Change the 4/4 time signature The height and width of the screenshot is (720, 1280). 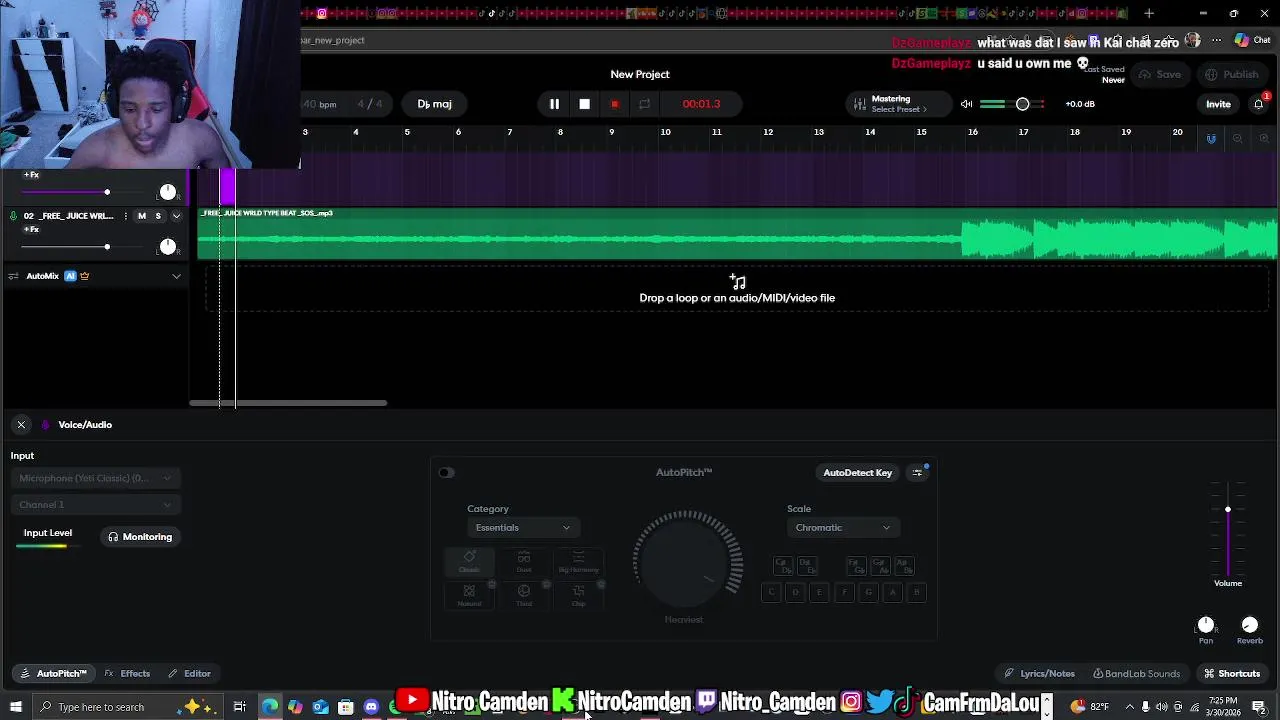370,104
